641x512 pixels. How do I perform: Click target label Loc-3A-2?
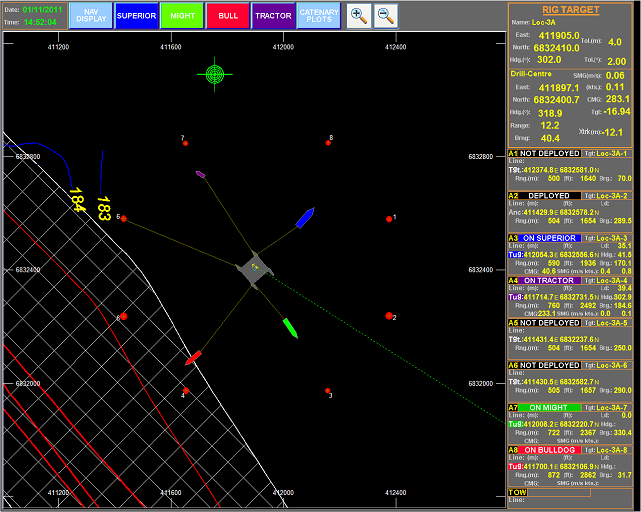tap(612, 196)
